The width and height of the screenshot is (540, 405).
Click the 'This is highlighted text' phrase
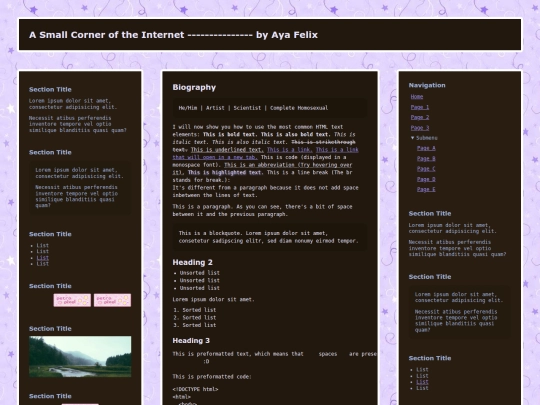tap(225, 172)
